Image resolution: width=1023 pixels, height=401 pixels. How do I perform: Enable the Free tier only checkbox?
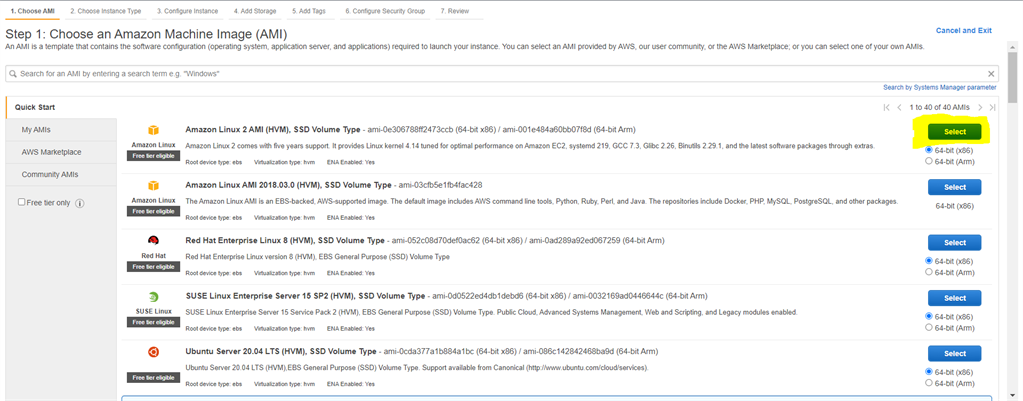(22, 203)
